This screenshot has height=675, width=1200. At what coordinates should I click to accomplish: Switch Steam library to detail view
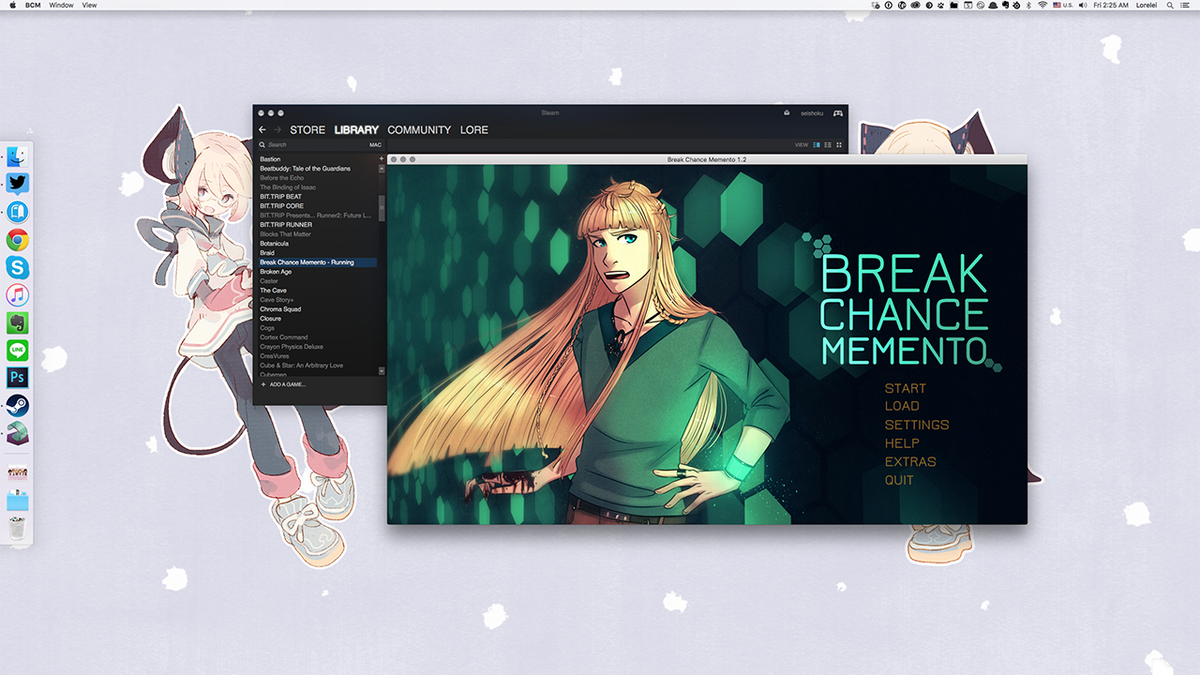(816, 145)
